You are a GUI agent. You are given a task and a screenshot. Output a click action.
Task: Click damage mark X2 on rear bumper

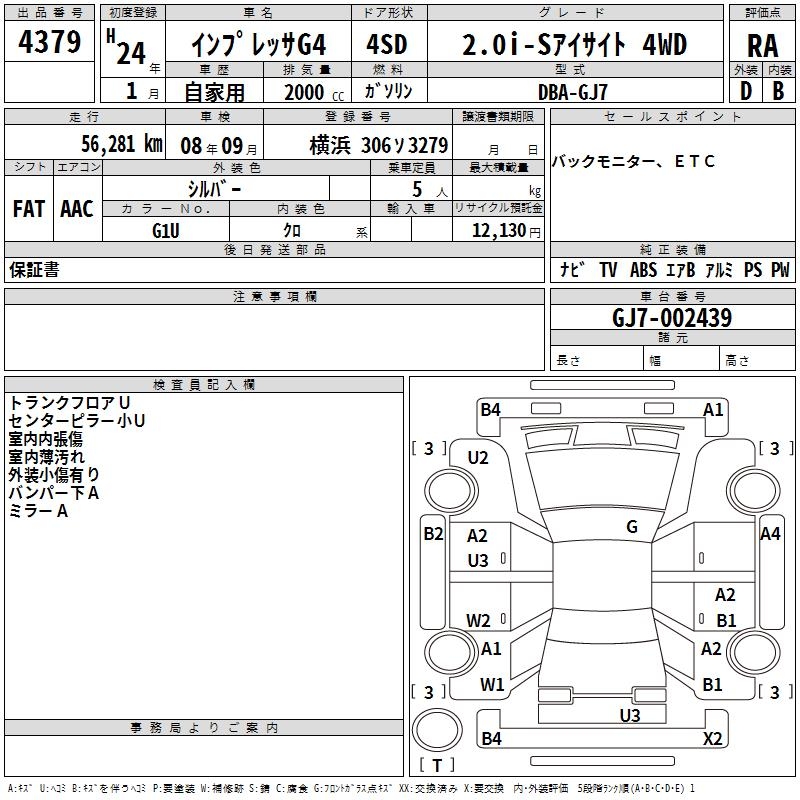[712, 738]
